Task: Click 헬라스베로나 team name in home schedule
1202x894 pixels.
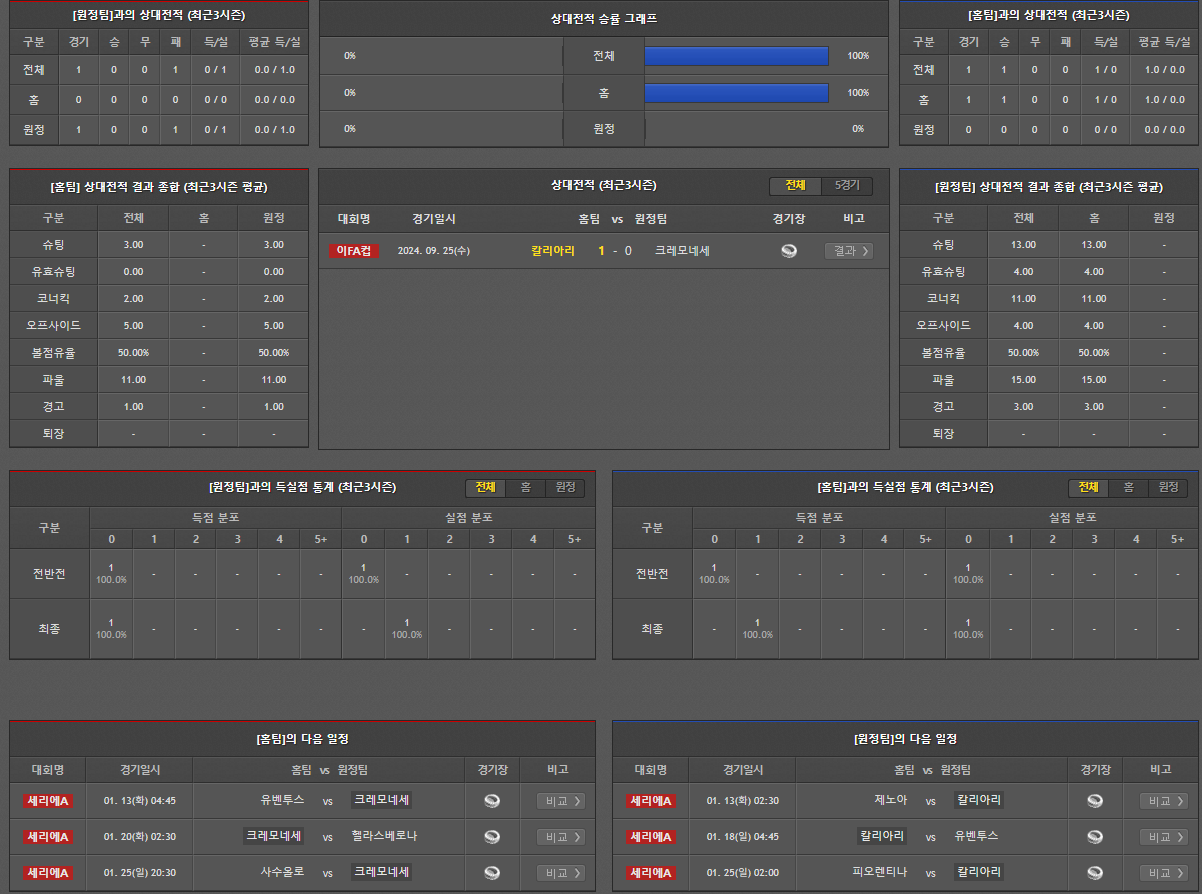Action: [384, 836]
